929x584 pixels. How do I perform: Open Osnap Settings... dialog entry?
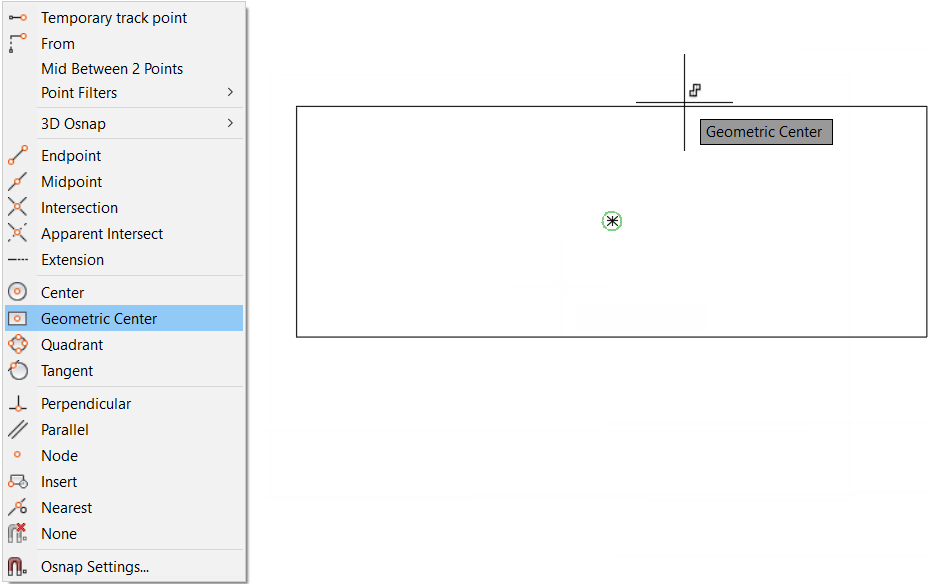[95, 567]
